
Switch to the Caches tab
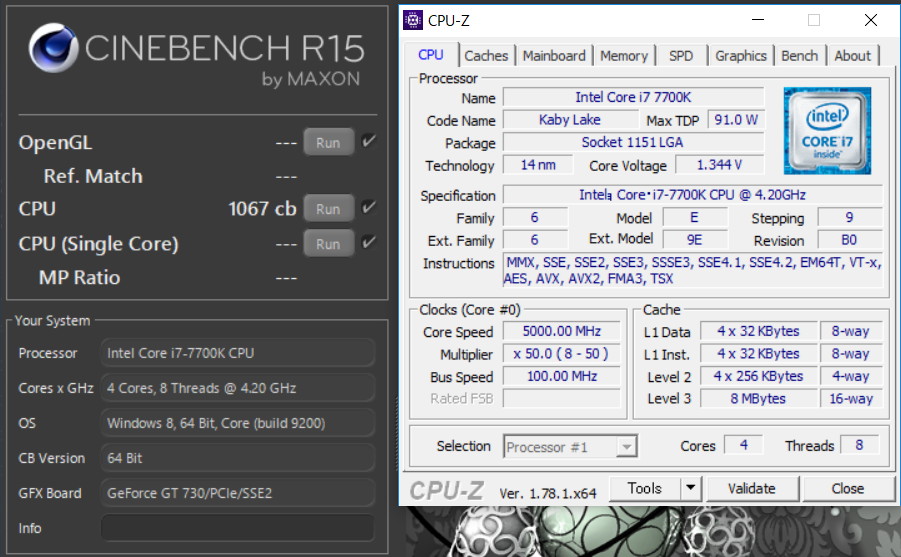(486, 56)
